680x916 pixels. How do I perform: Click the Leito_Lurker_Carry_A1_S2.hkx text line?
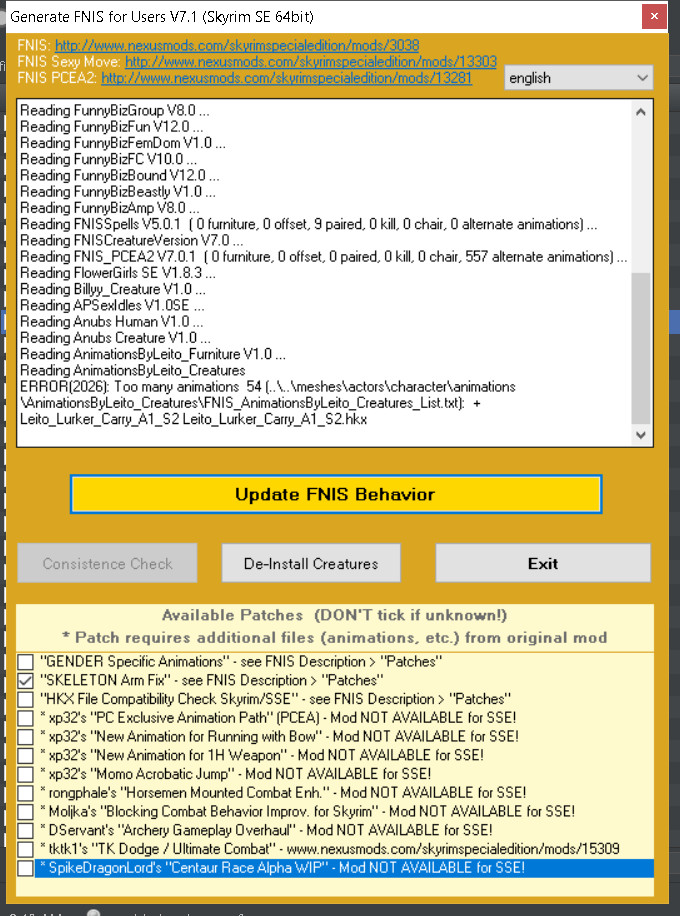[193, 419]
